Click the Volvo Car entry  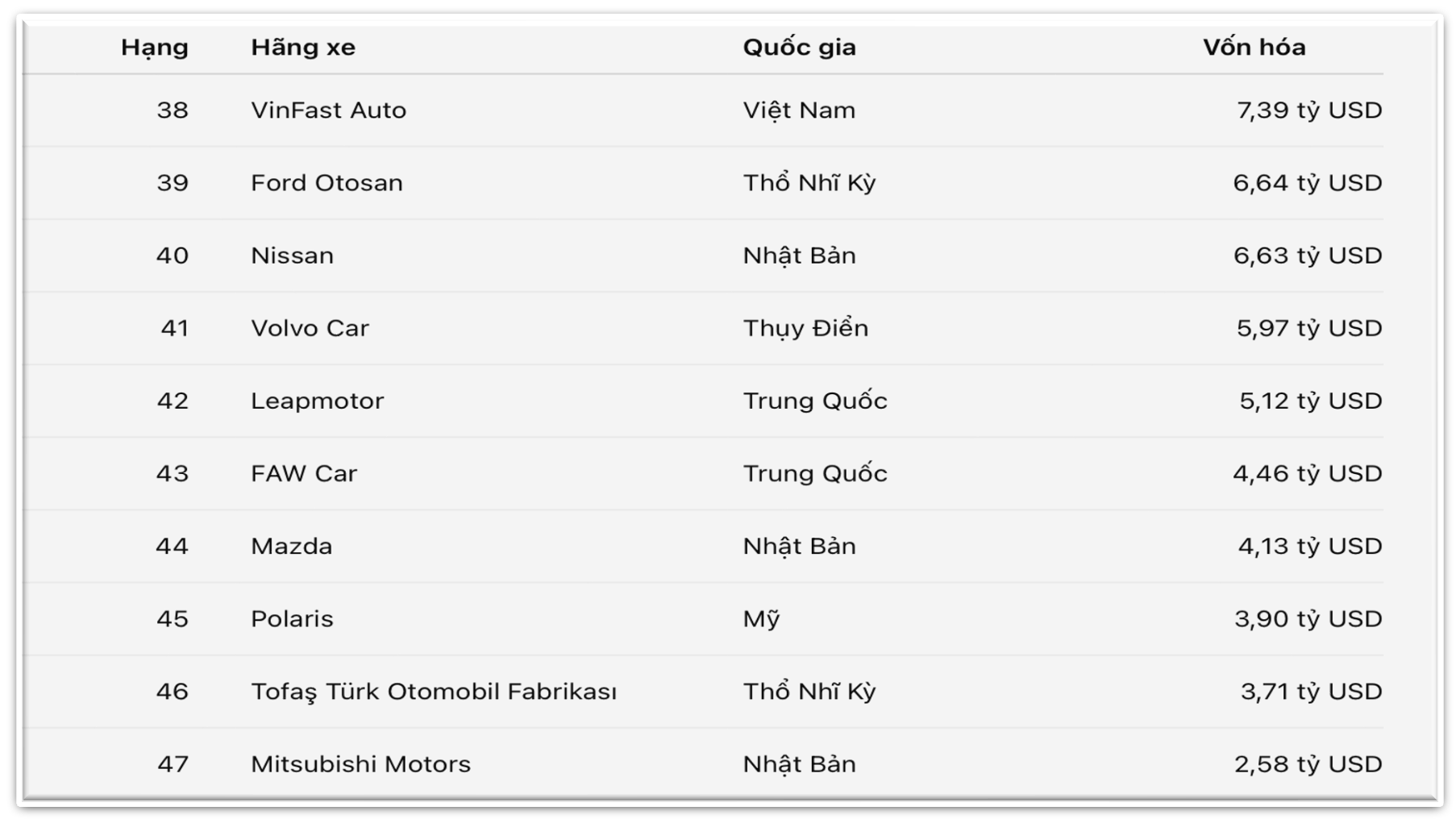310,328
